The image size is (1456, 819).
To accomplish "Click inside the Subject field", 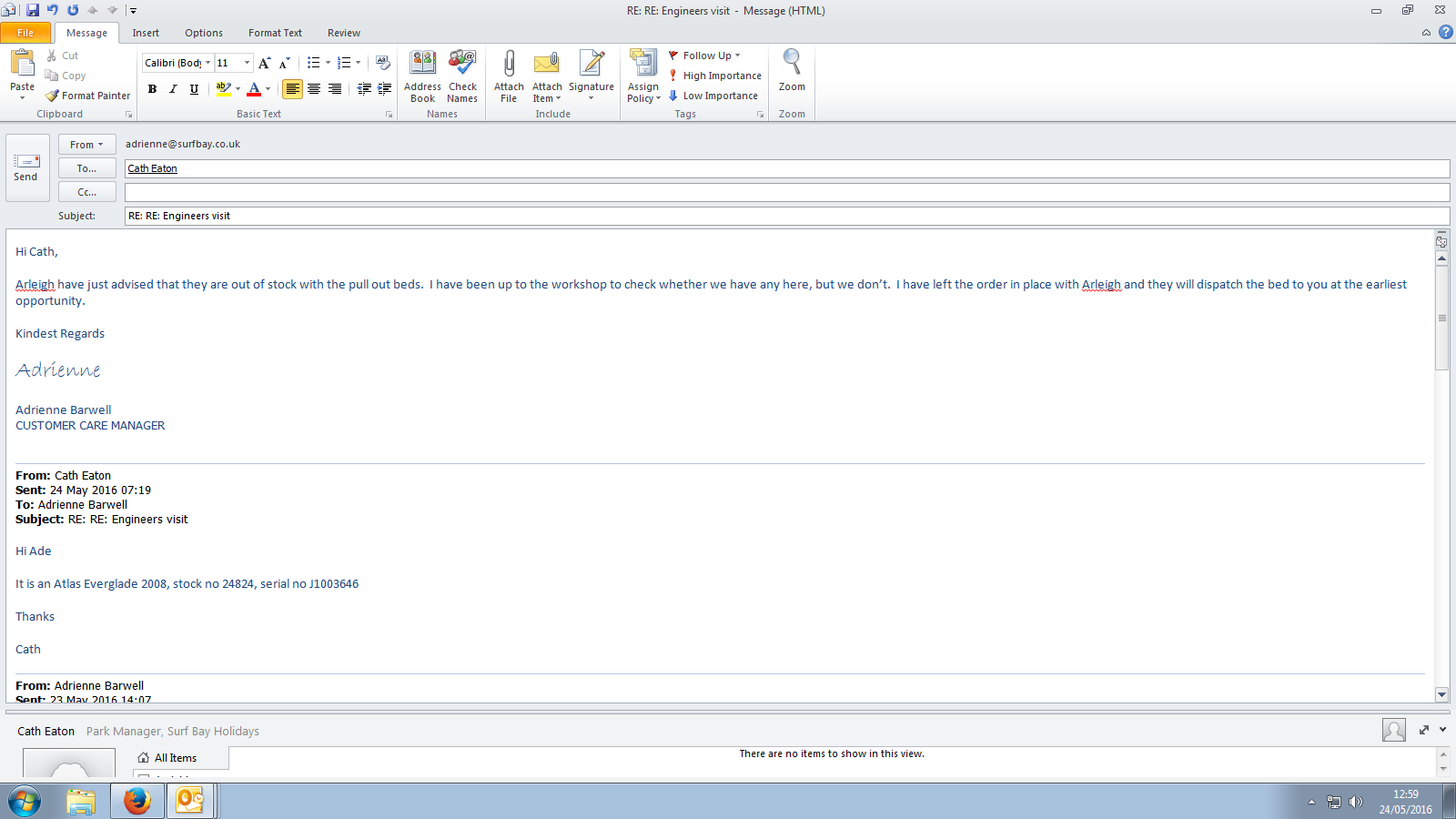I will (x=783, y=216).
